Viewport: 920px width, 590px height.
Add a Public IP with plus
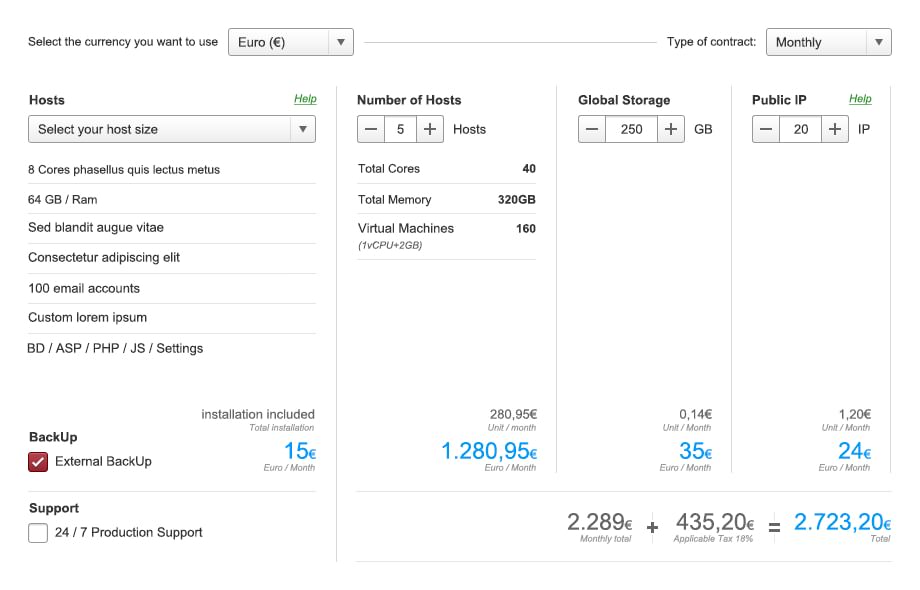(x=835, y=129)
